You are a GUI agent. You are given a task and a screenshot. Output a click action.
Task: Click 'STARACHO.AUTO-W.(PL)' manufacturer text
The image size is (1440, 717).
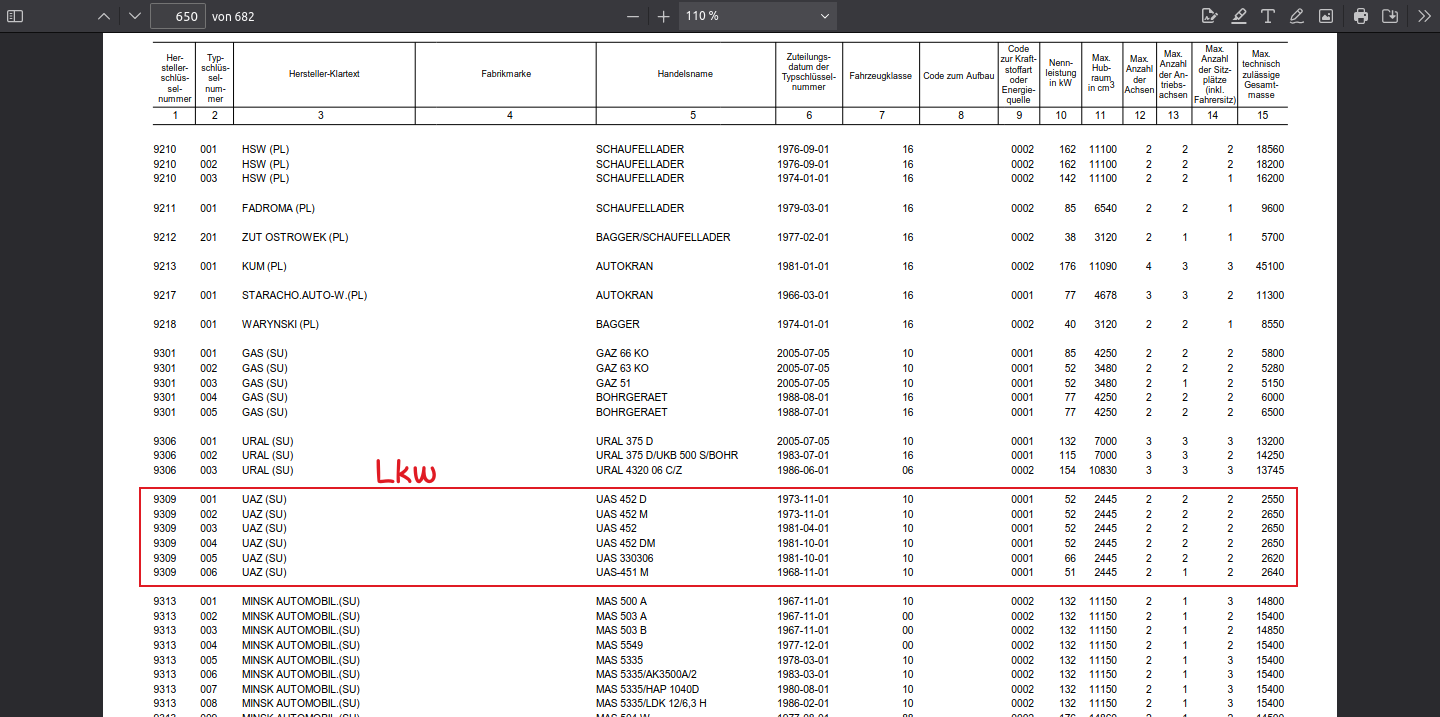click(305, 295)
